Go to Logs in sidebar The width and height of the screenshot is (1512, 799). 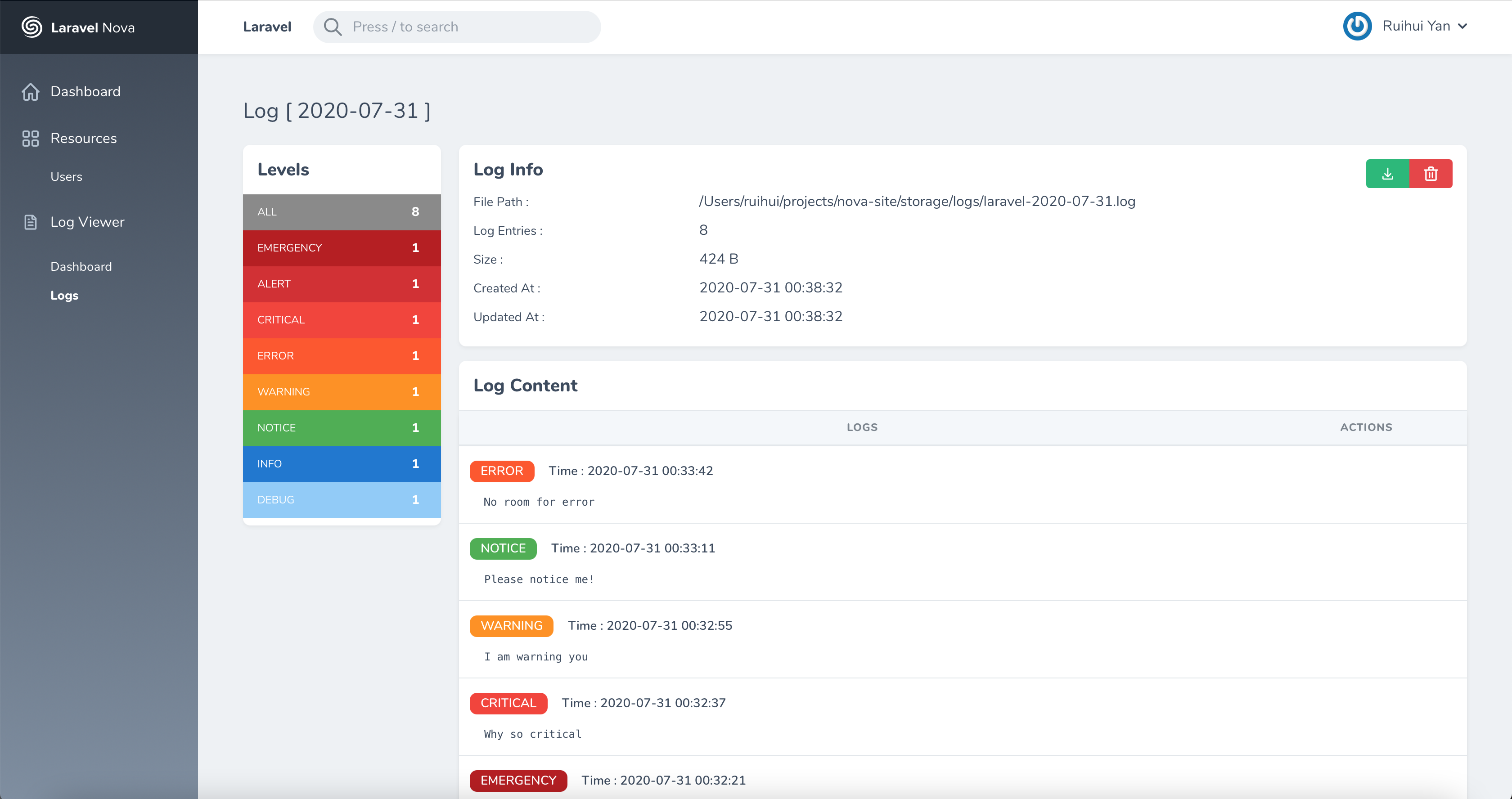tap(64, 296)
